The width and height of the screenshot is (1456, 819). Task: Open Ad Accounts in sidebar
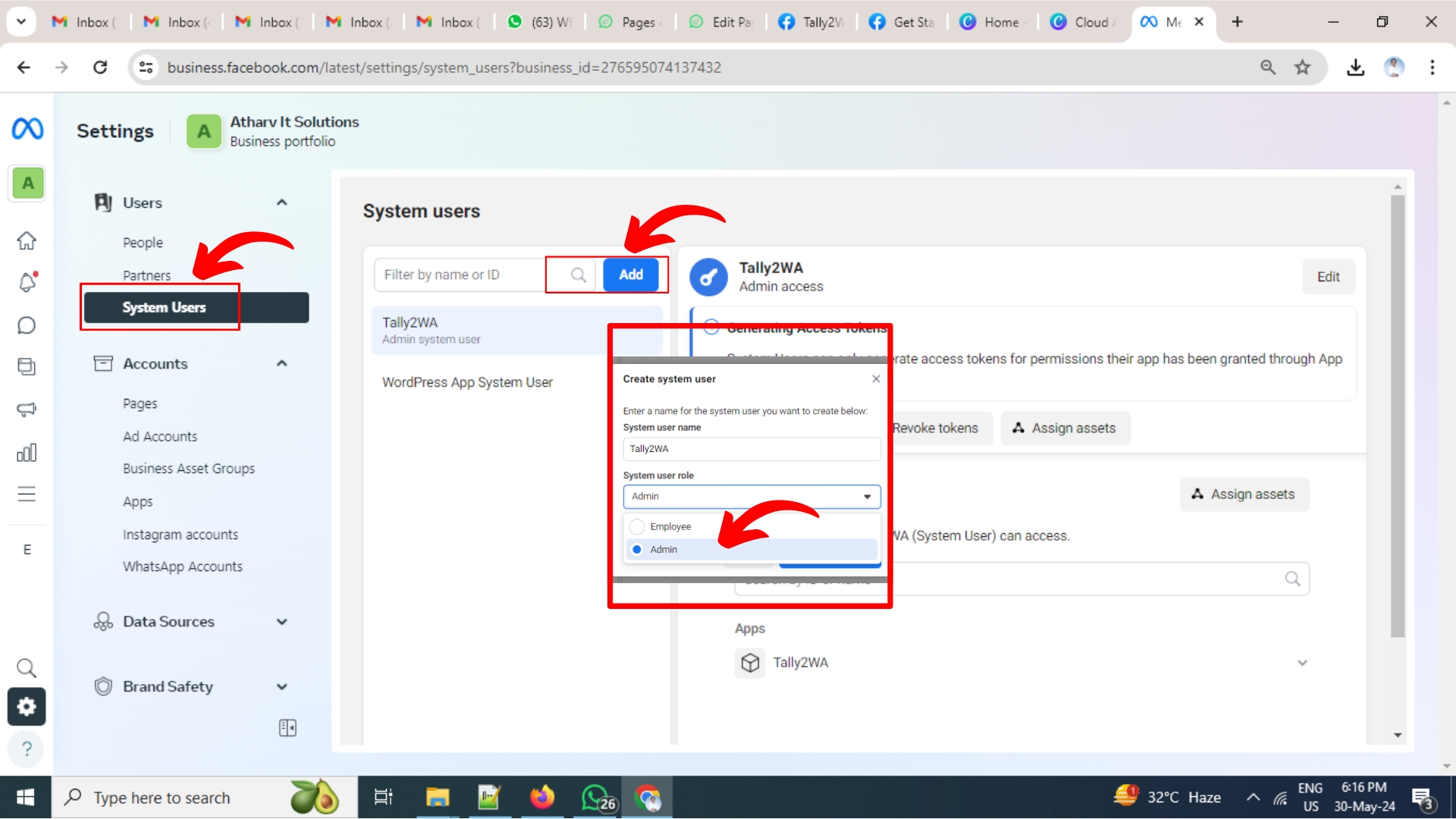[x=160, y=437]
